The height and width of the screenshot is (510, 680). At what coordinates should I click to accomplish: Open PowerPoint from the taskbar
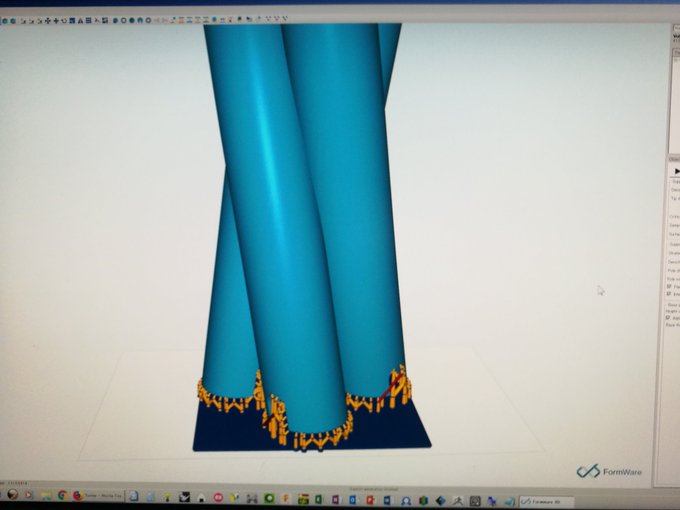[x=370, y=500]
